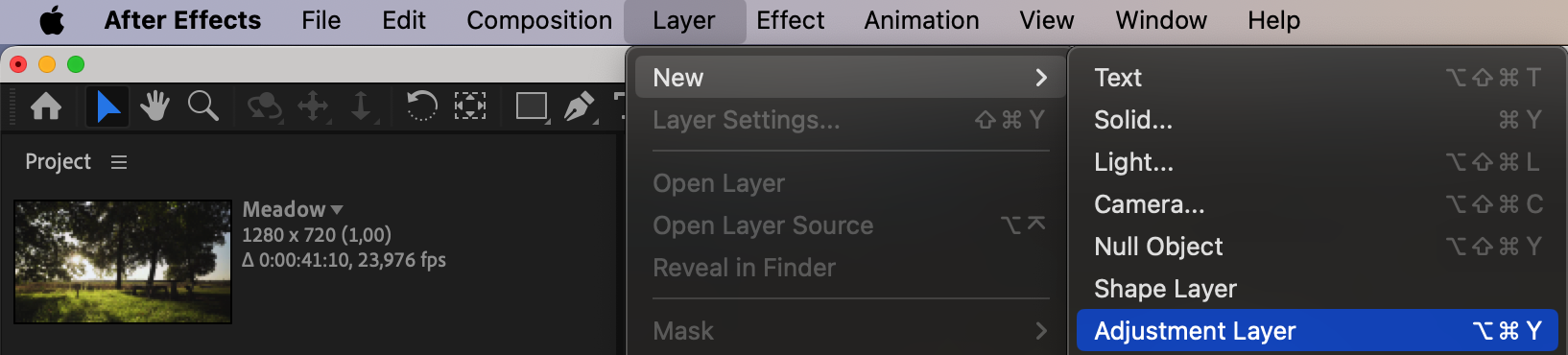The height and width of the screenshot is (355, 1568).
Task: Open the Apple menu
Action: 52,20
